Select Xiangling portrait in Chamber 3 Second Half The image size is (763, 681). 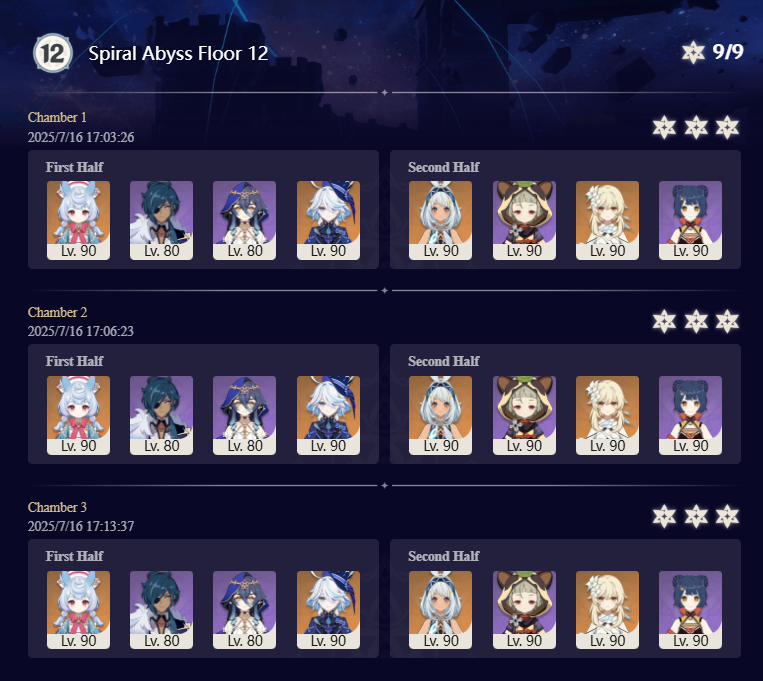[x=690, y=610]
